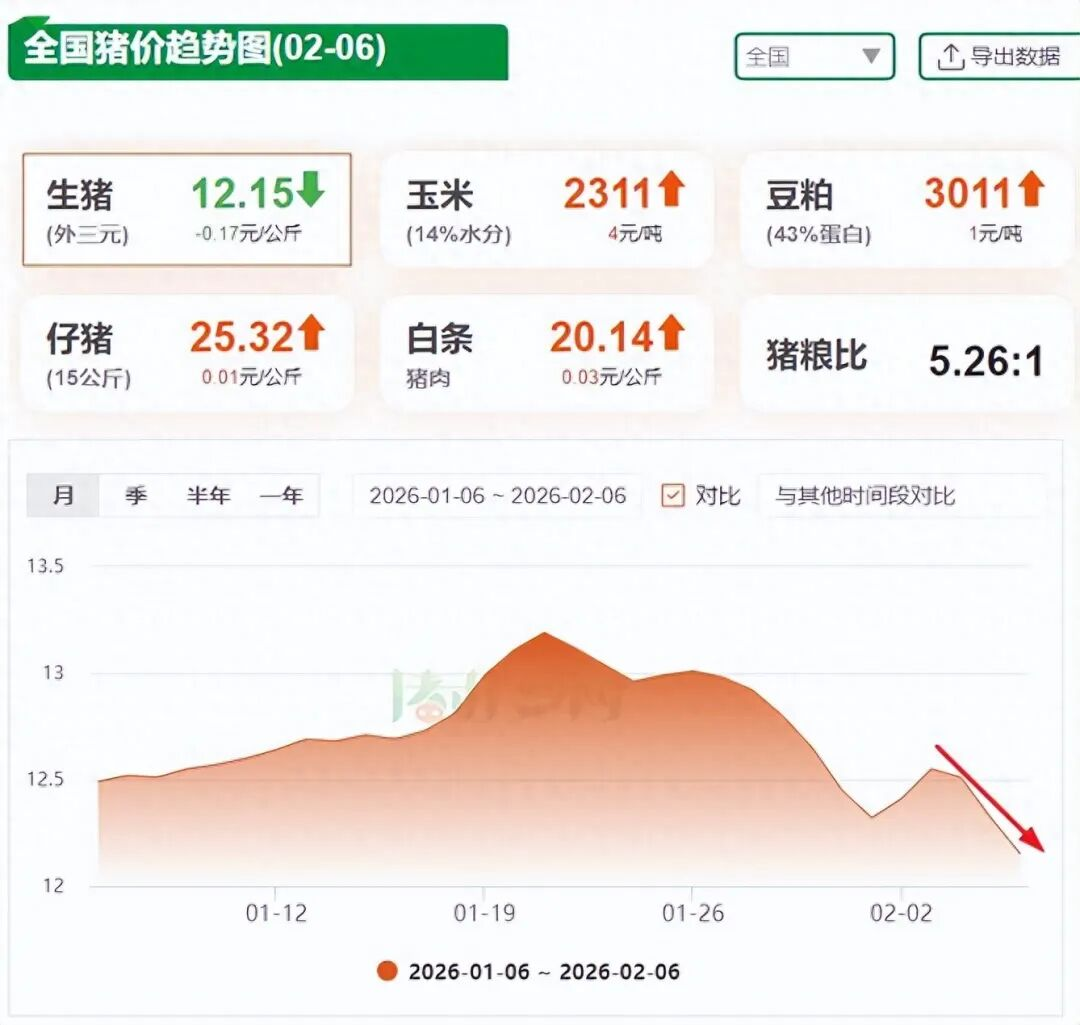Expand the 与其他时间段对比 selector

pos(900,496)
